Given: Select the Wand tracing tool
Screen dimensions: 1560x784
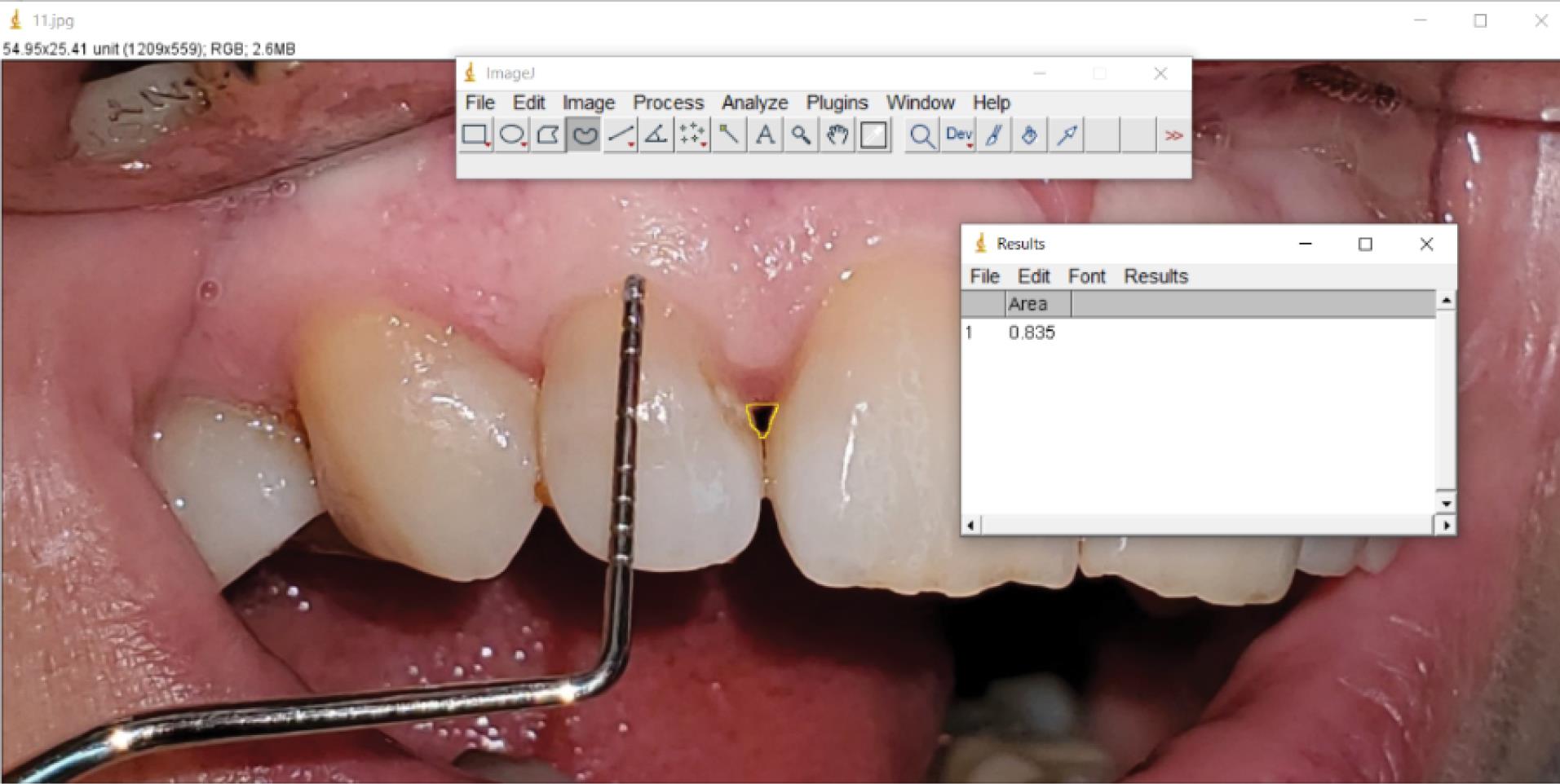Looking at the screenshot, I should coord(729,135).
